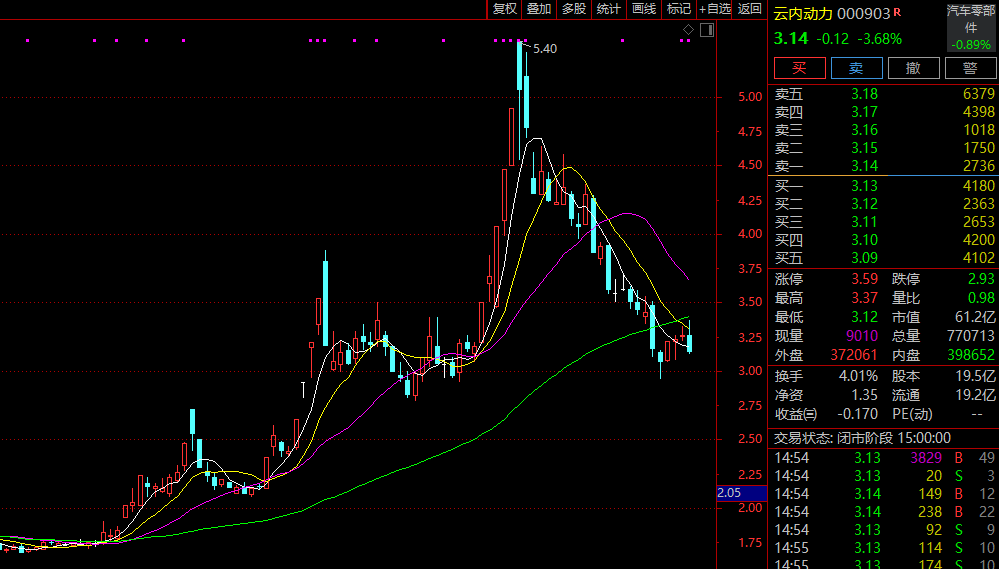The image size is (999, 569).
Task: Click the stock name 云内动力
Action: click(802, 13)
